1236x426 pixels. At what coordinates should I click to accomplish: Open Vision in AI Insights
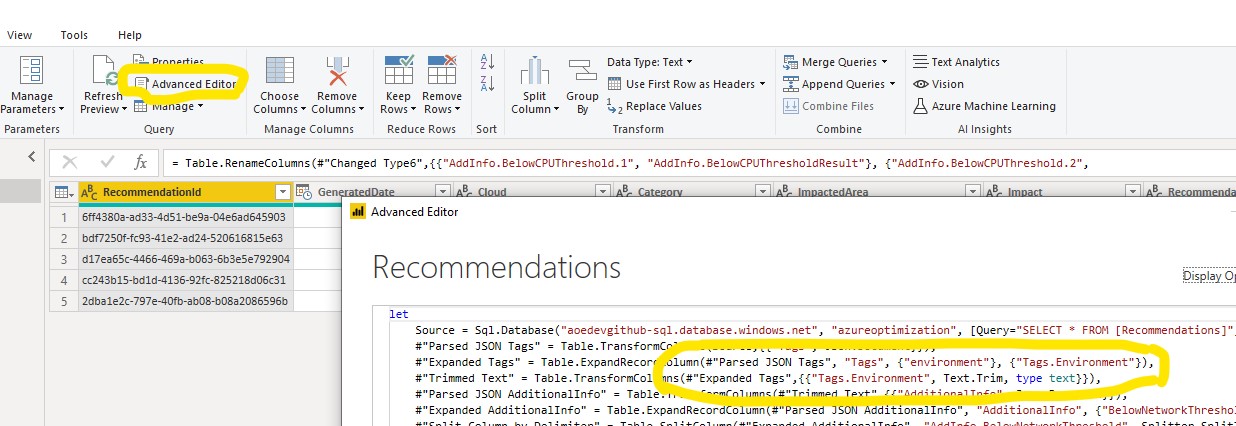[939, 84]
